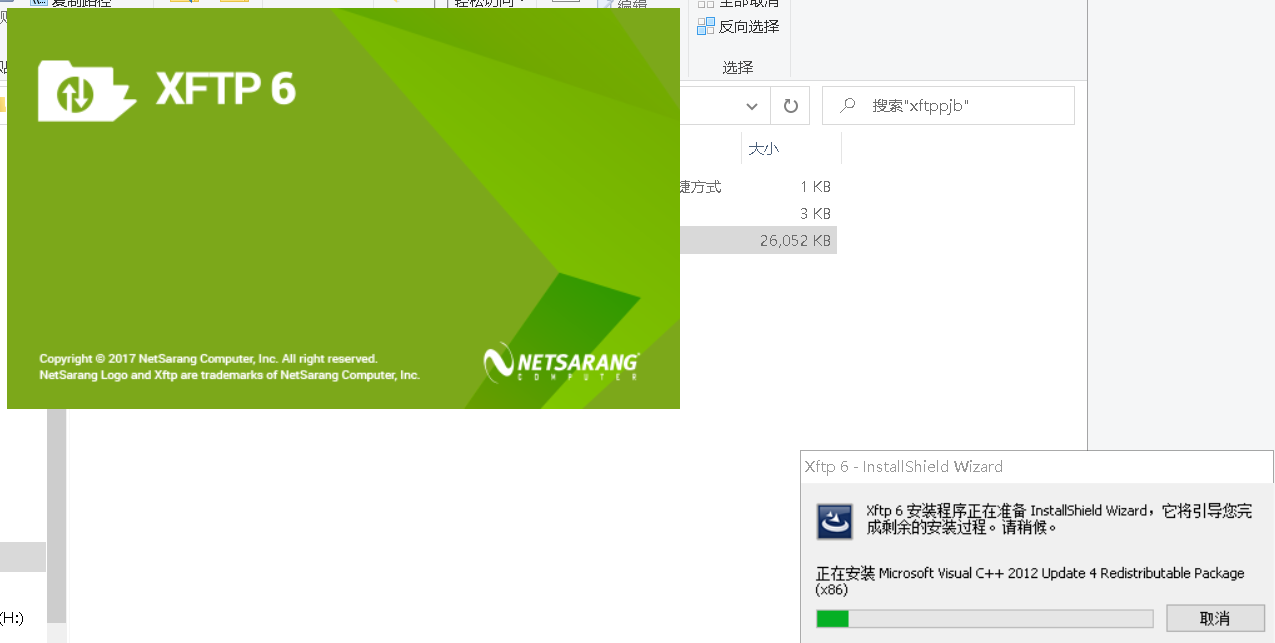This screenshot has height=643, width=1275.
Task: Open the Explorer address bar history dropdown
Action: coord(752,105)
